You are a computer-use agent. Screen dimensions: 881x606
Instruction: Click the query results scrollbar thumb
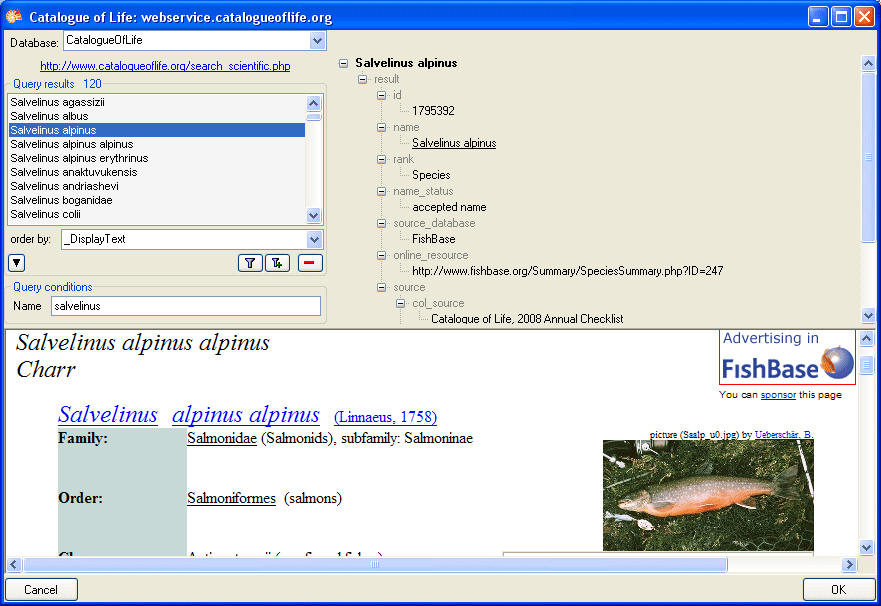(x=314, y=116)
